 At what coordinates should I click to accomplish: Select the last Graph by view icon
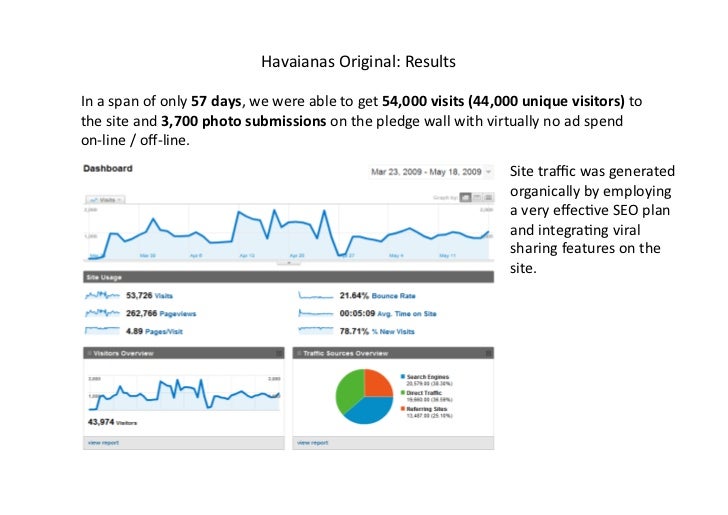click(488, 198)
